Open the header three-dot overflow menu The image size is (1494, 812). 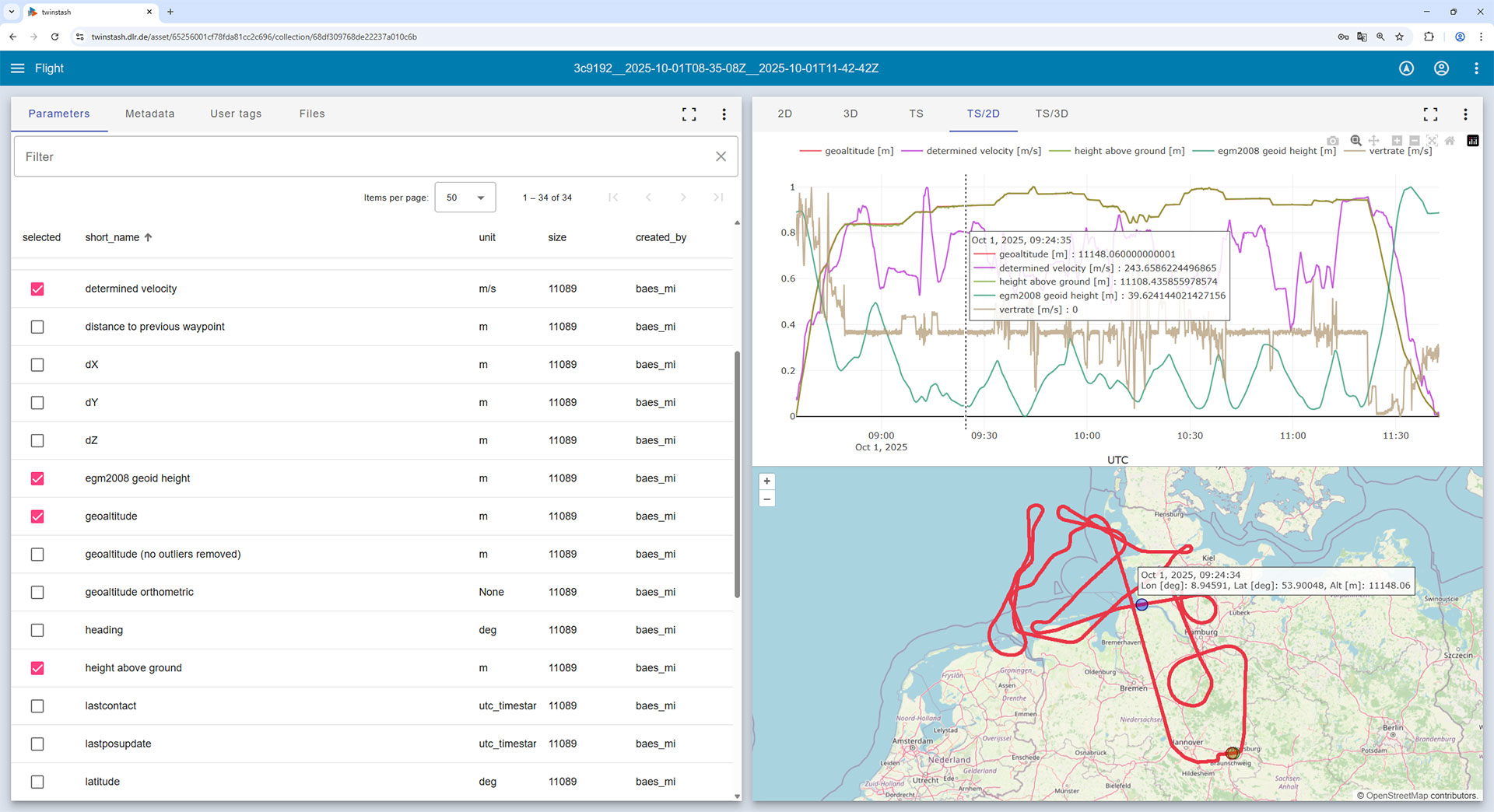[1476, 68]
